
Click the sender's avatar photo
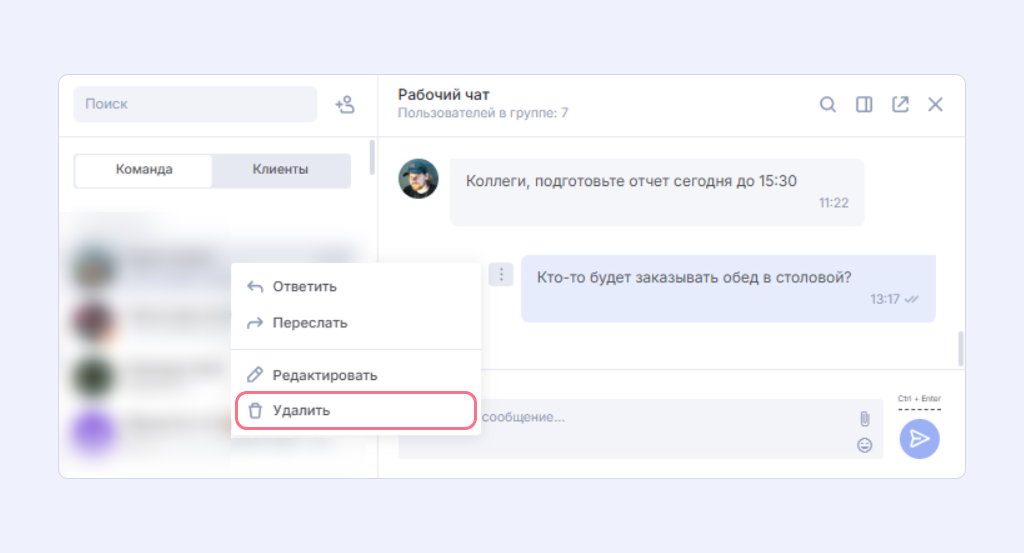coord(418,178)
